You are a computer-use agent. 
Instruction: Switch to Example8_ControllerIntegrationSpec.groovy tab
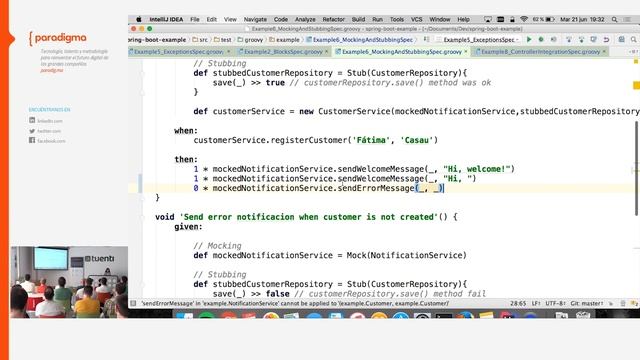pyautogui.click(x=540, y=52)
